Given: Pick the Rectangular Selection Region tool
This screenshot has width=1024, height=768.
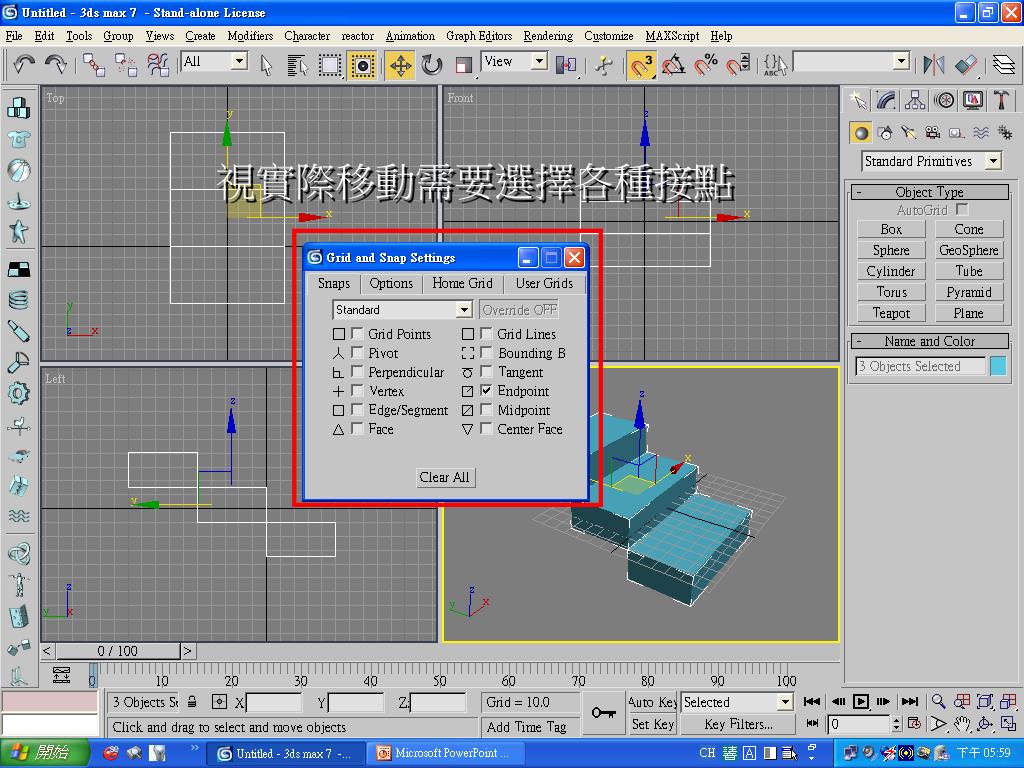Looking at the screenshot, I should 330,65.
